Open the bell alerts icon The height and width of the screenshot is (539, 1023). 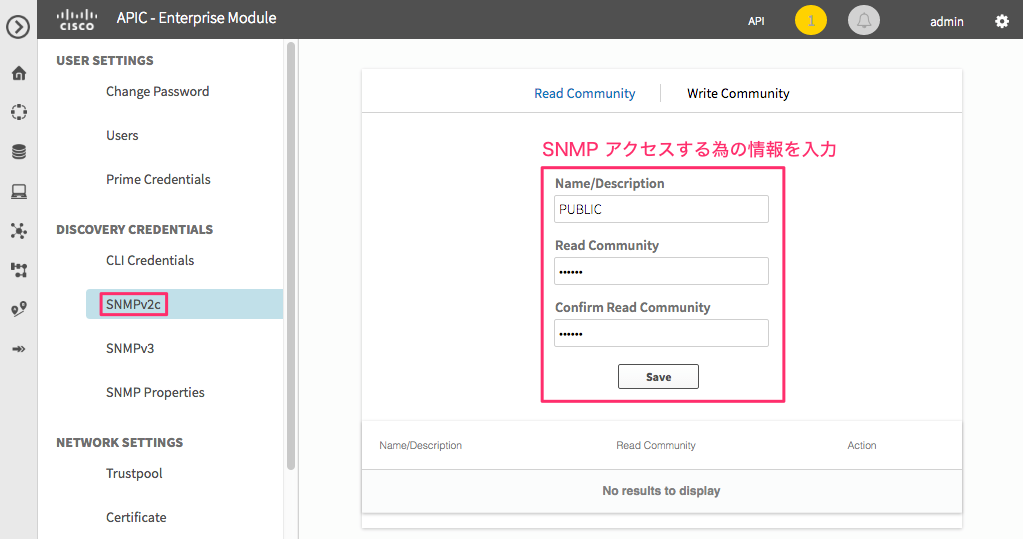pos(864,21)
